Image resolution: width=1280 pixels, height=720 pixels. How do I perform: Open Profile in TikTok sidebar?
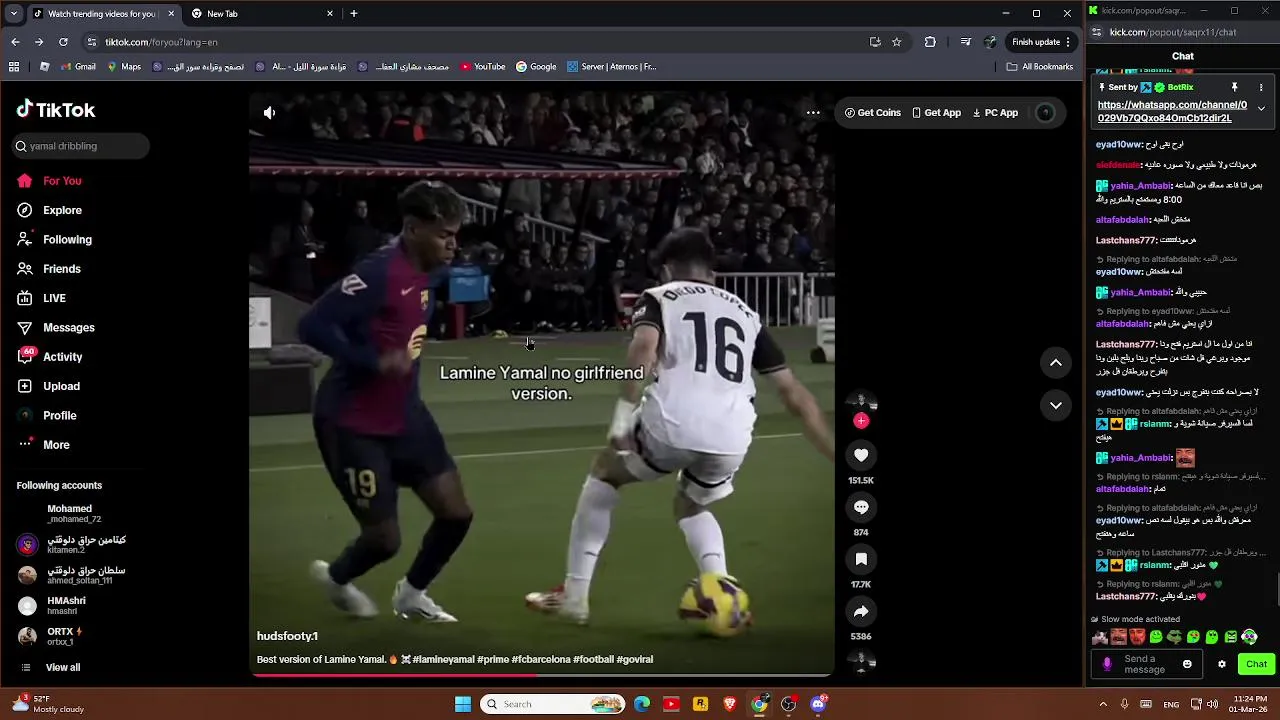point(59,416)
